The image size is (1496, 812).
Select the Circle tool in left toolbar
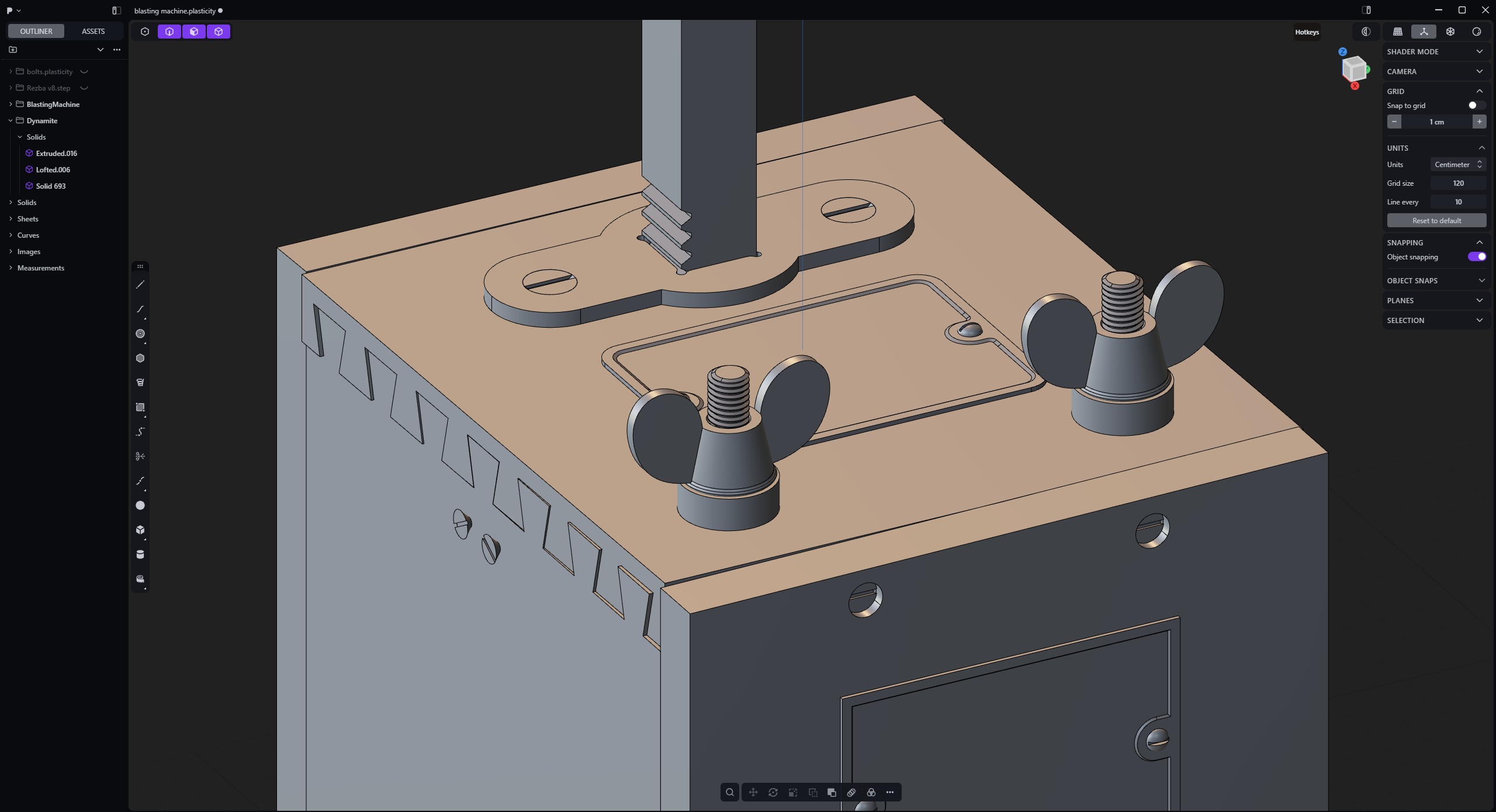[140, 334]
